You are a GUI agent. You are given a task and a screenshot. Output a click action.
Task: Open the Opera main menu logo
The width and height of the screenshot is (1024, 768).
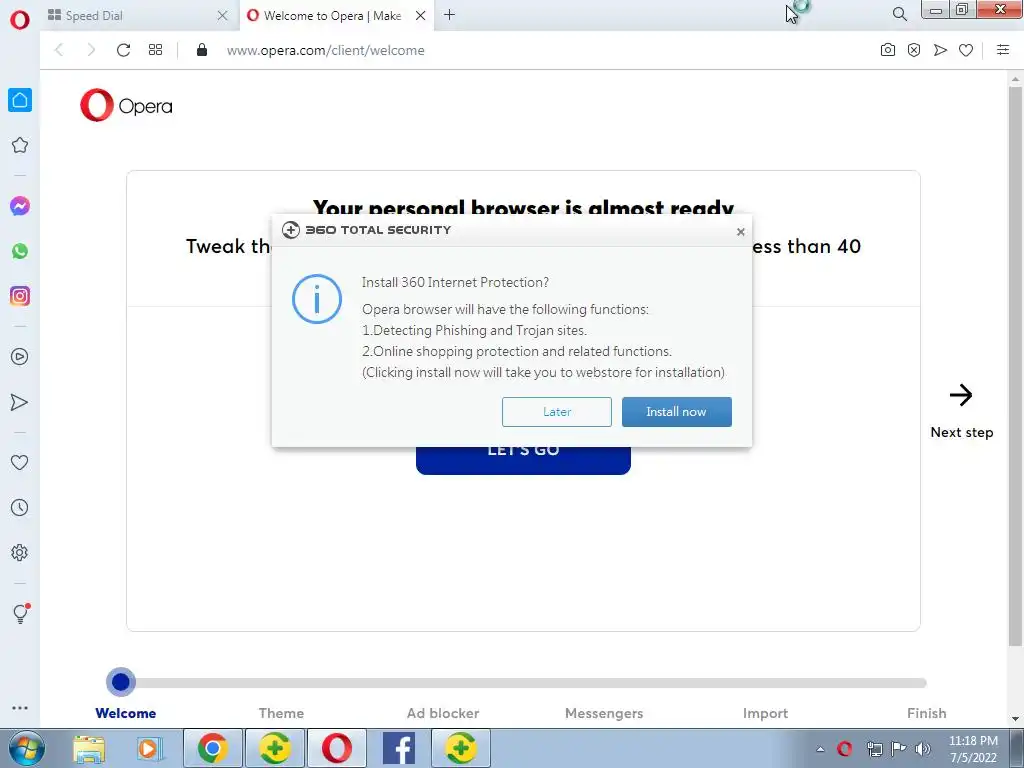pyautogui.click(x=20, y=20)
